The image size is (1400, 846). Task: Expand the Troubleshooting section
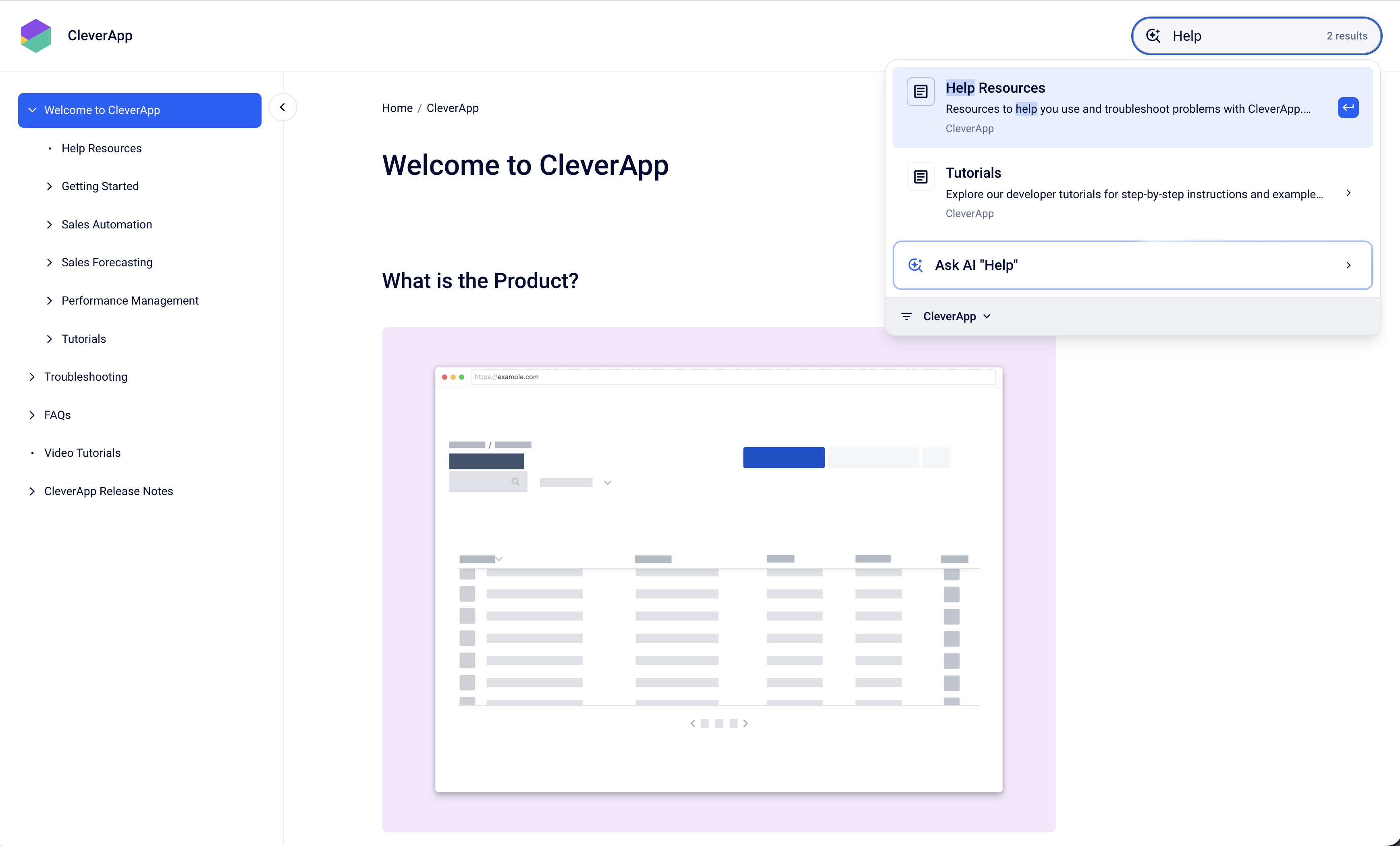(x=32, y=377)
